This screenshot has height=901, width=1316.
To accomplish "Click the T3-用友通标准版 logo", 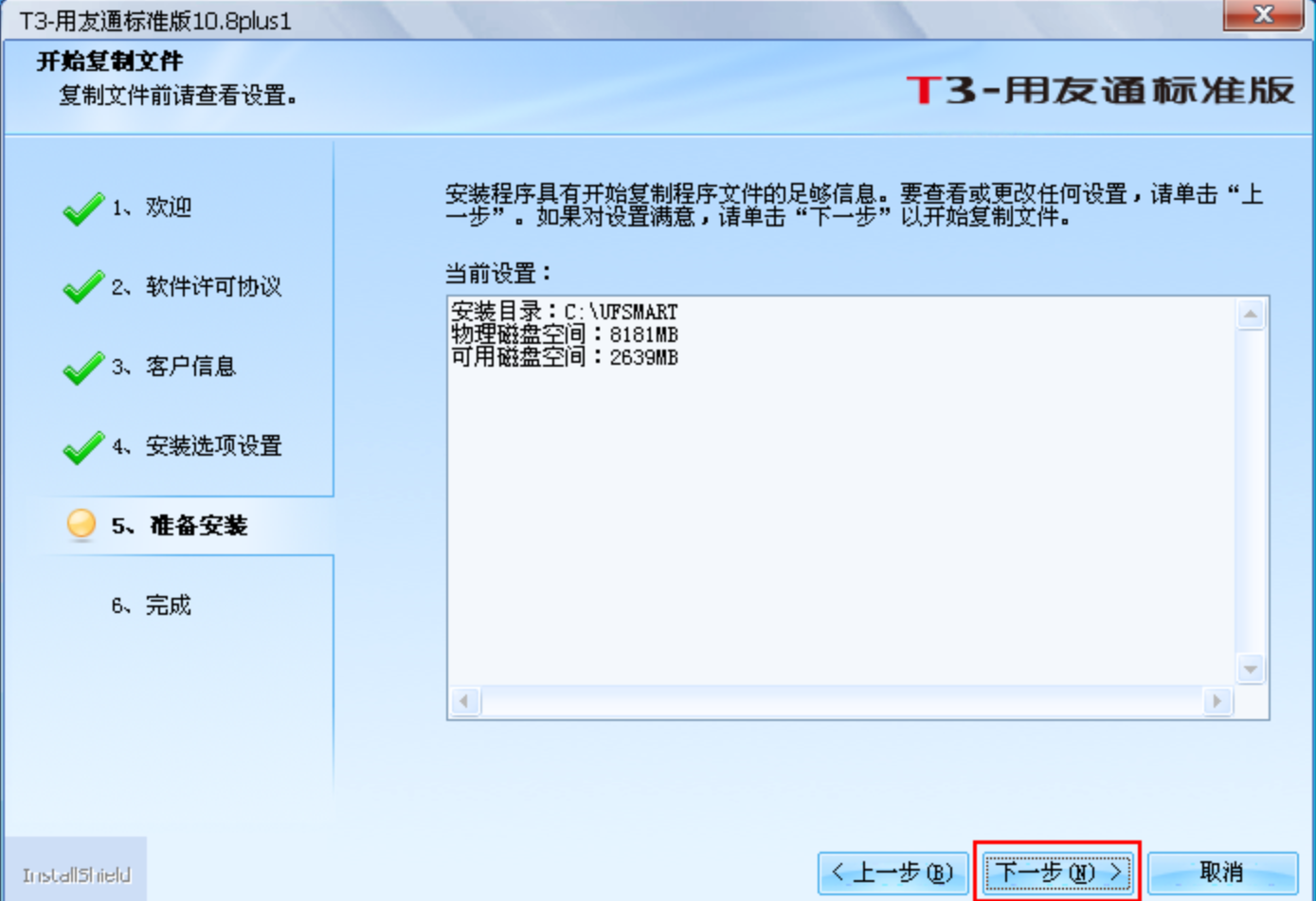I will point(1100,90).
